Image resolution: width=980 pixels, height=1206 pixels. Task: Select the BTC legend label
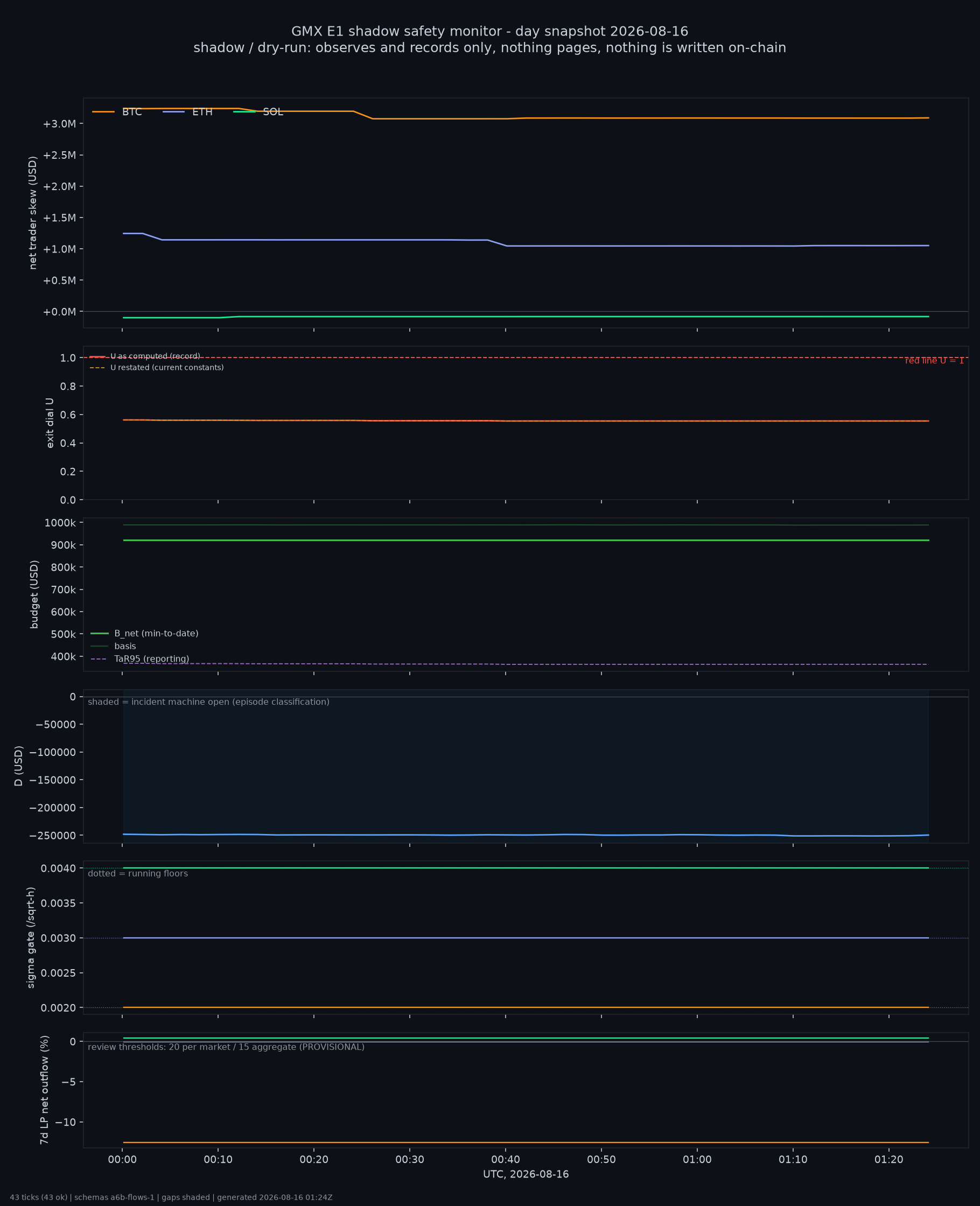(x=131, y=112)
